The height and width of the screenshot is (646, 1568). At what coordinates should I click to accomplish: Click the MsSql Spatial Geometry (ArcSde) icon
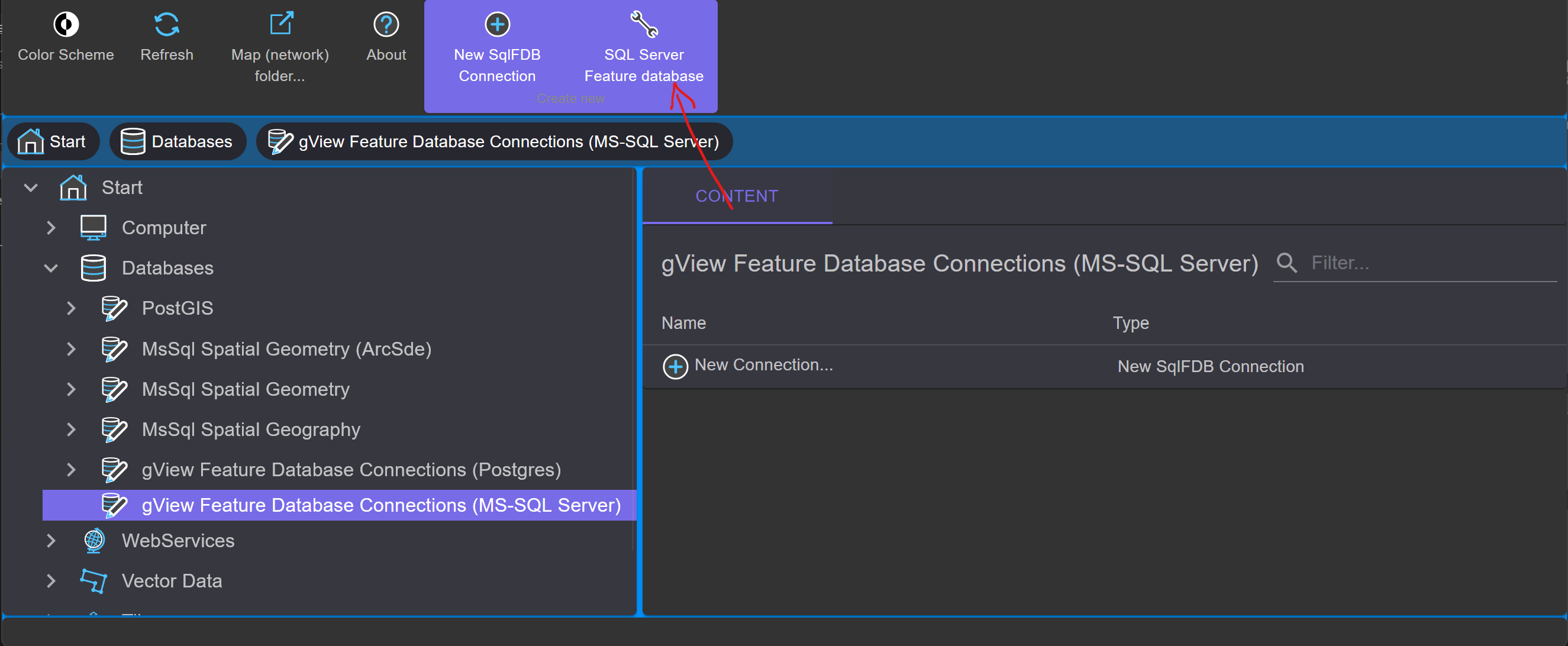114,348
